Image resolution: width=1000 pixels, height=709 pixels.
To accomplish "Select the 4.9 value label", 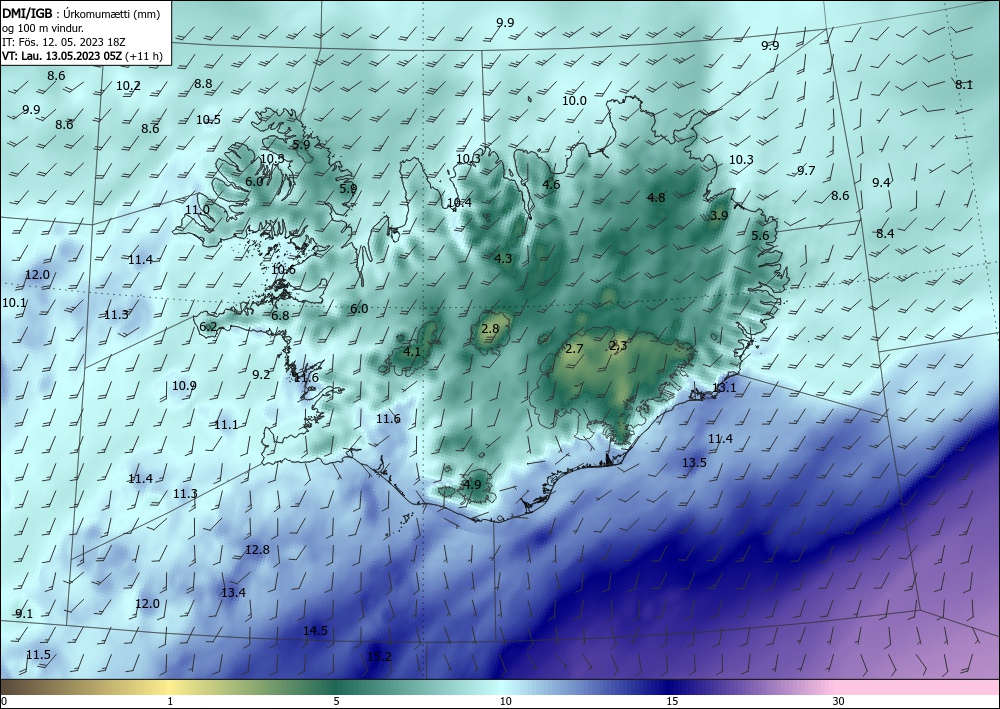I will click(x=472, y=484).
